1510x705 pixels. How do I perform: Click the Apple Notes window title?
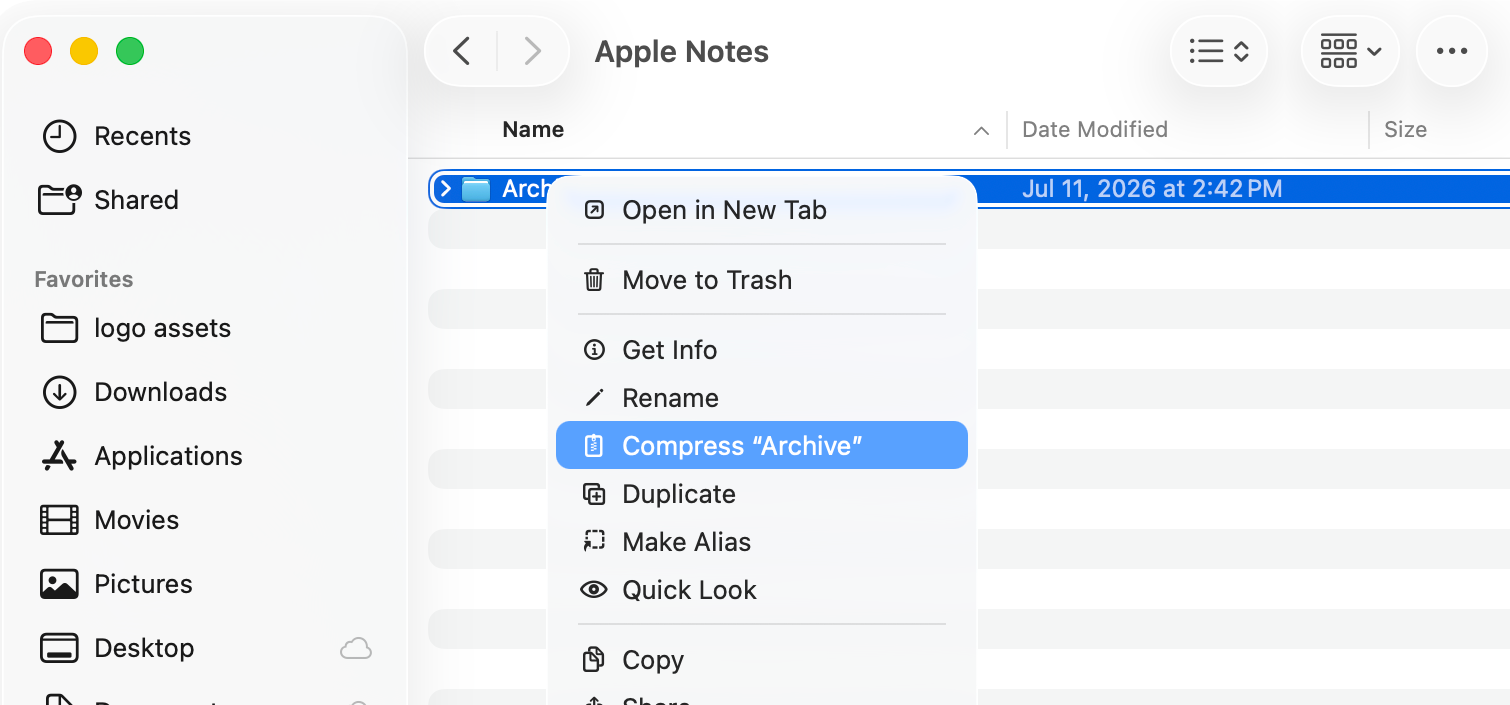click(x=682, y=52)
